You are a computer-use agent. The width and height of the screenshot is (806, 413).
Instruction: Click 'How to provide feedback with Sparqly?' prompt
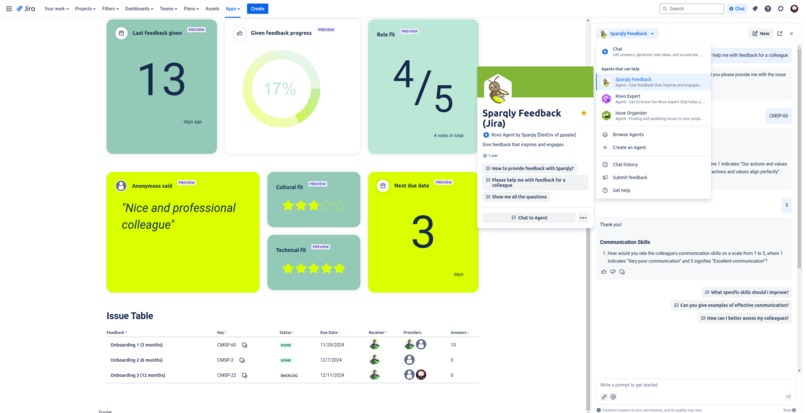tap(529, 168)
